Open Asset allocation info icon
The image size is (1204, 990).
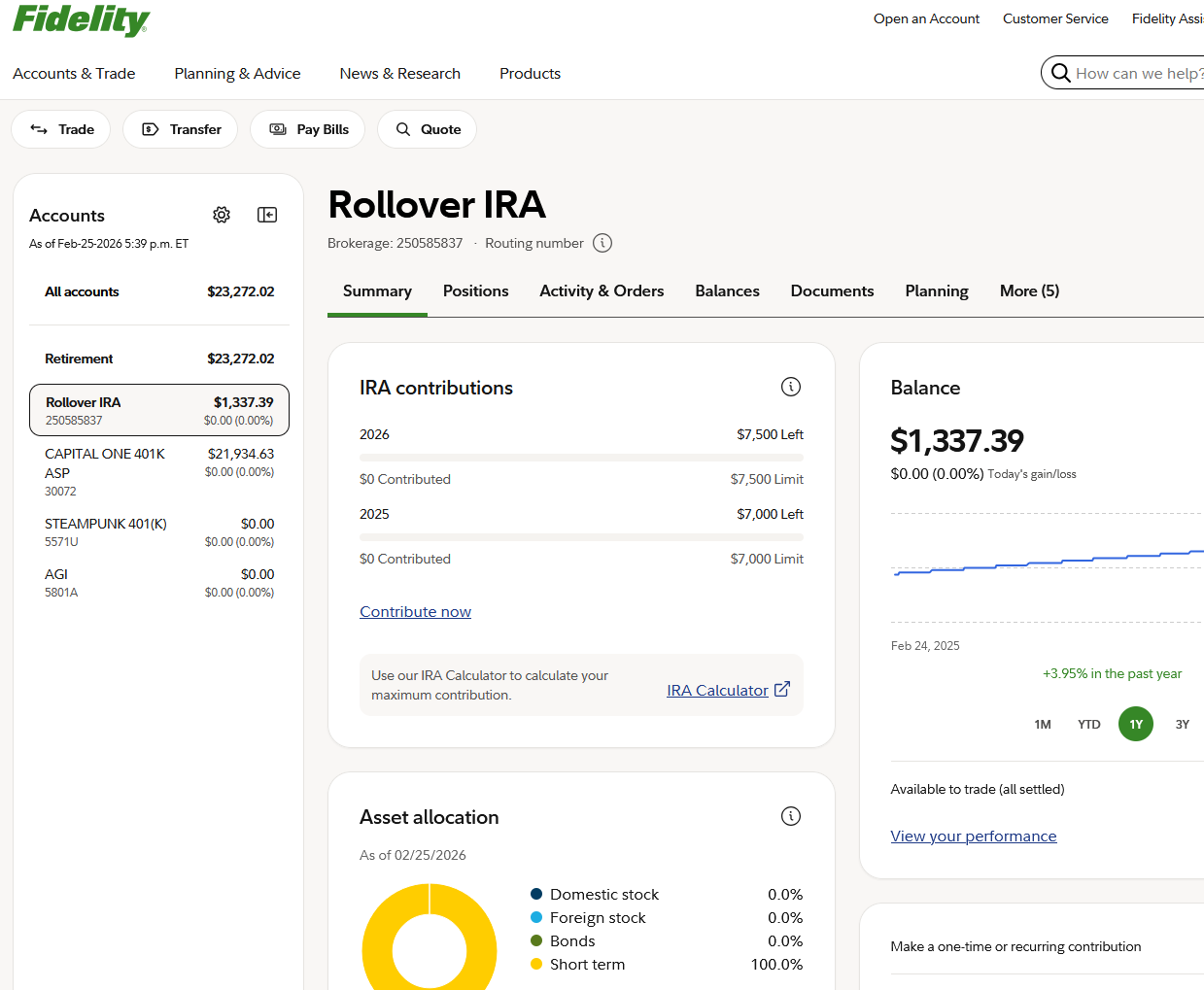[791, 816]
